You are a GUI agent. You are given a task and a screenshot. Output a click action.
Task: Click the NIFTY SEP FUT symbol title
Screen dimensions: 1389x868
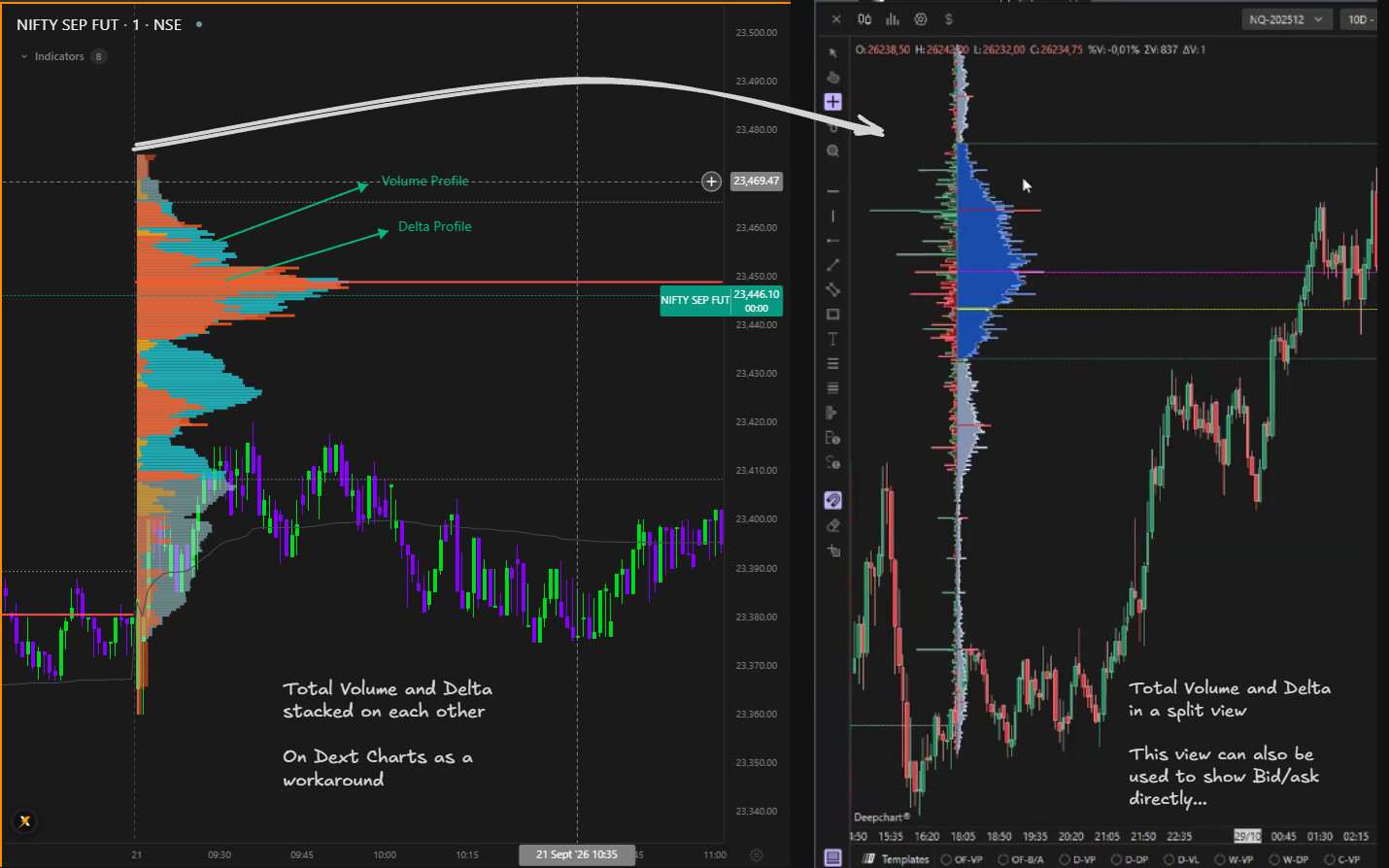point(99,24)
